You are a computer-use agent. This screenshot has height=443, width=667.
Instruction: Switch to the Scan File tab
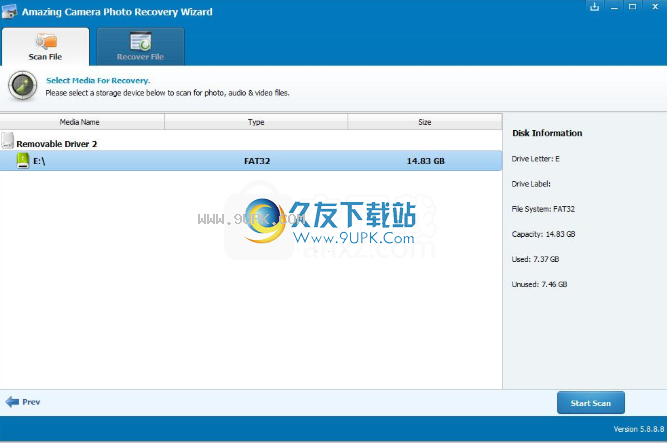(46, 47)
